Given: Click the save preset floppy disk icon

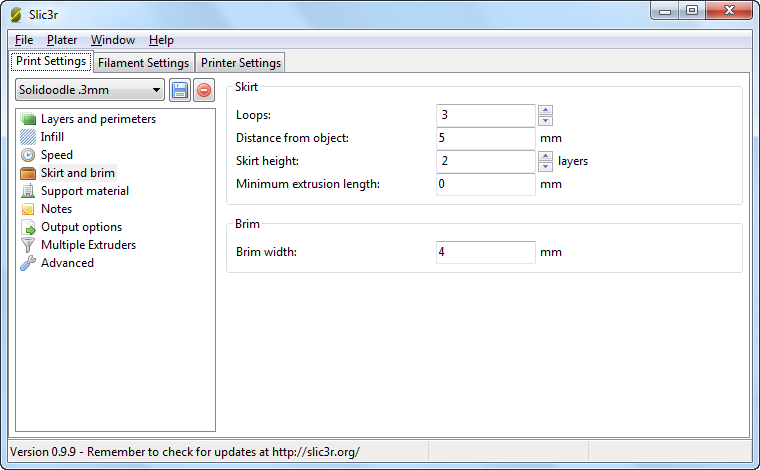Looking at the screenshot, I should (180, 91).
